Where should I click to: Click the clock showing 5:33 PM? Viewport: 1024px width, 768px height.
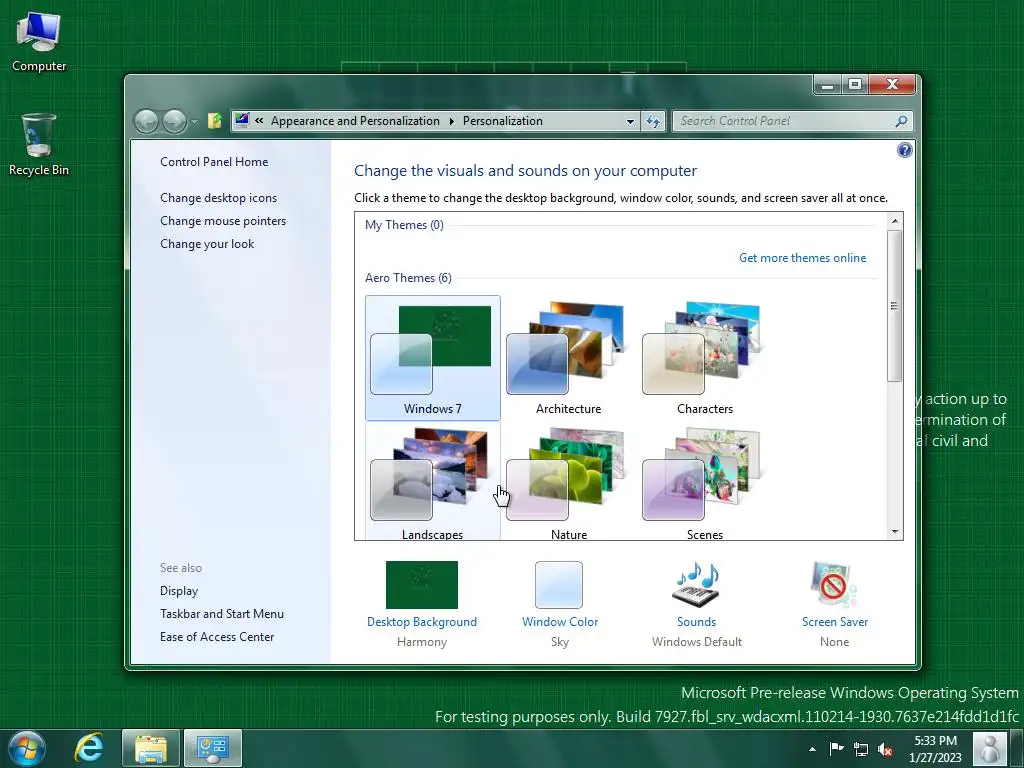(x=935, y=749)
